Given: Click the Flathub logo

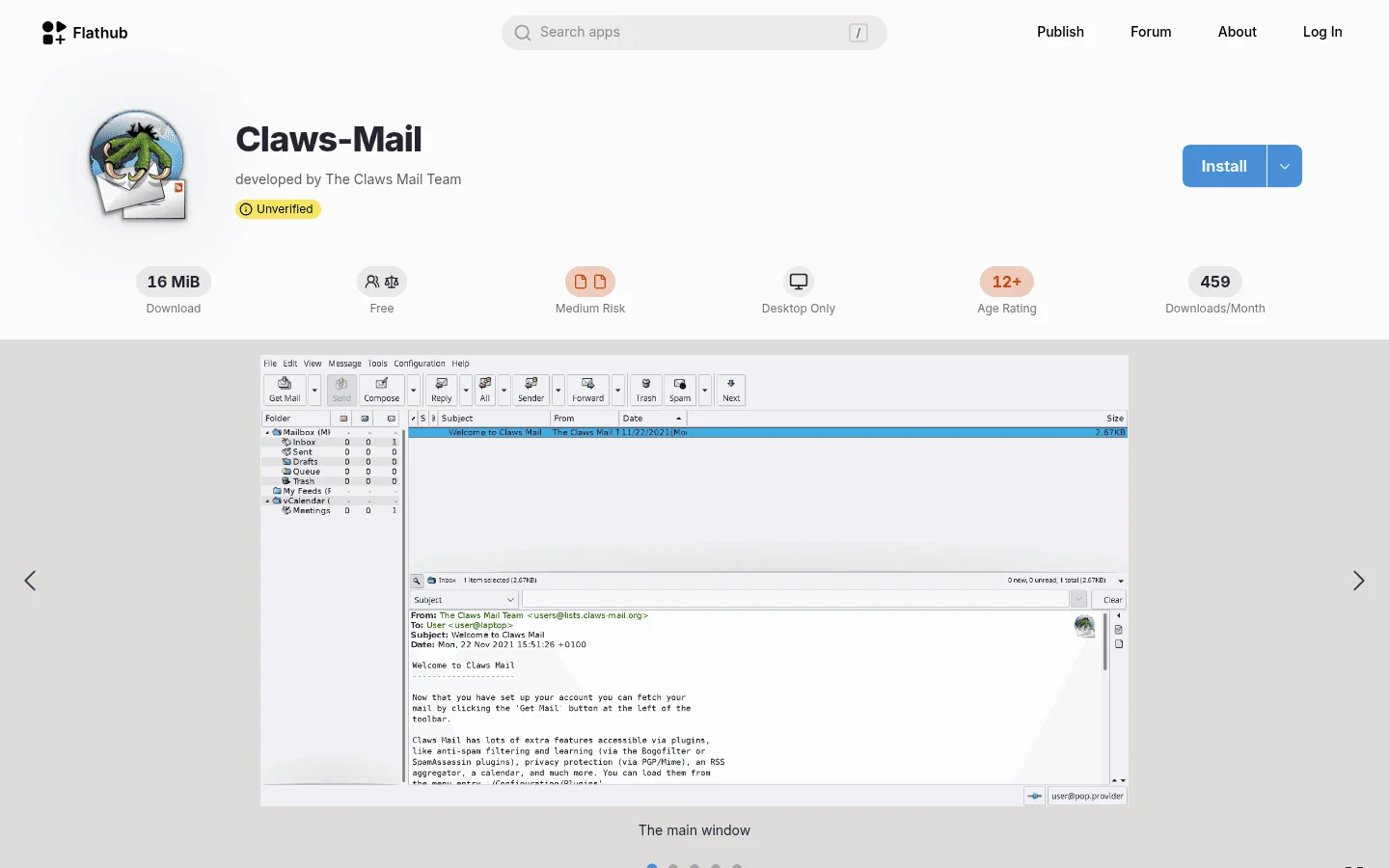Looking at the screenshot, I should [x=85, y=33].
